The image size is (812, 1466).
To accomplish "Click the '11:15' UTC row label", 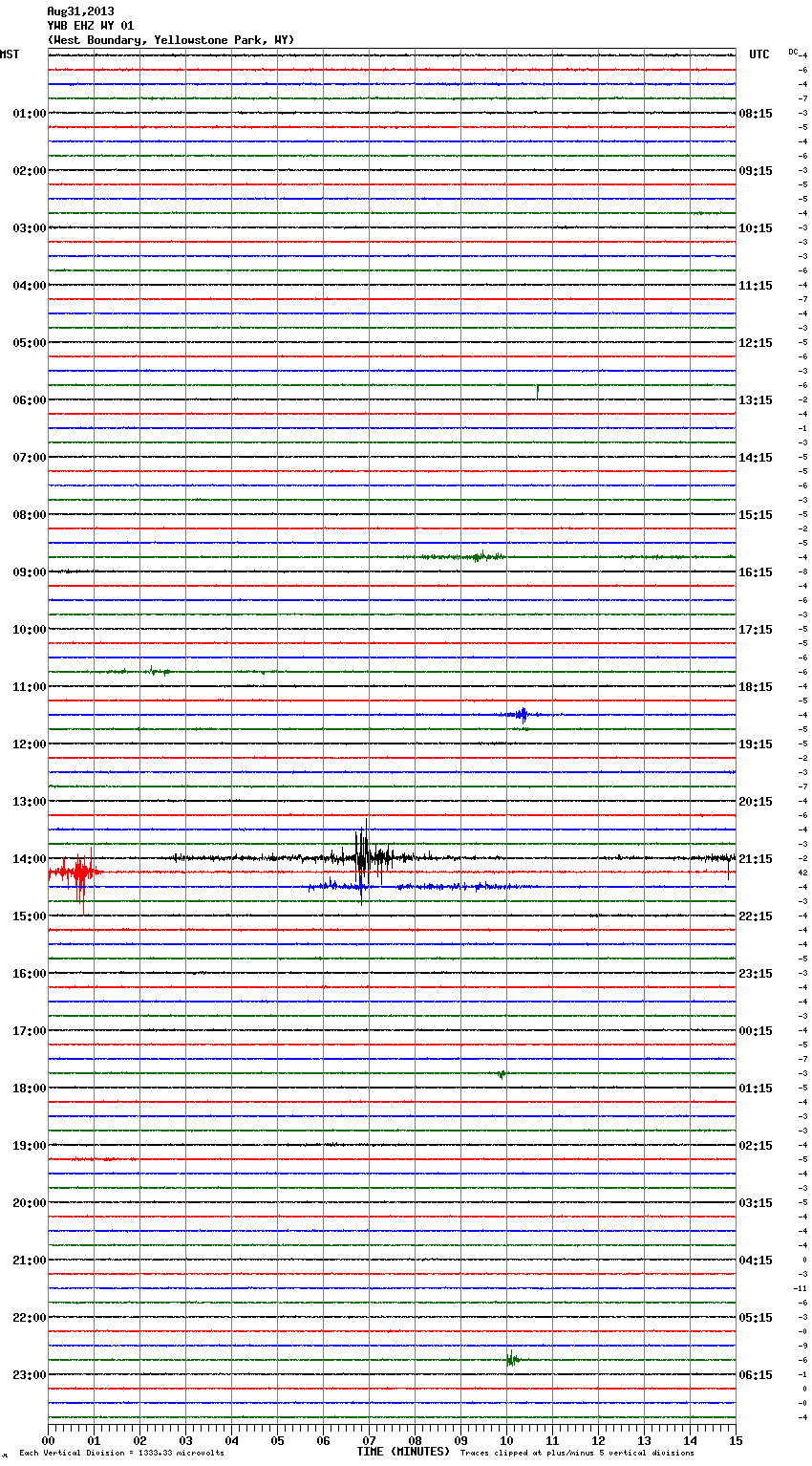I will tap(756, 286).
